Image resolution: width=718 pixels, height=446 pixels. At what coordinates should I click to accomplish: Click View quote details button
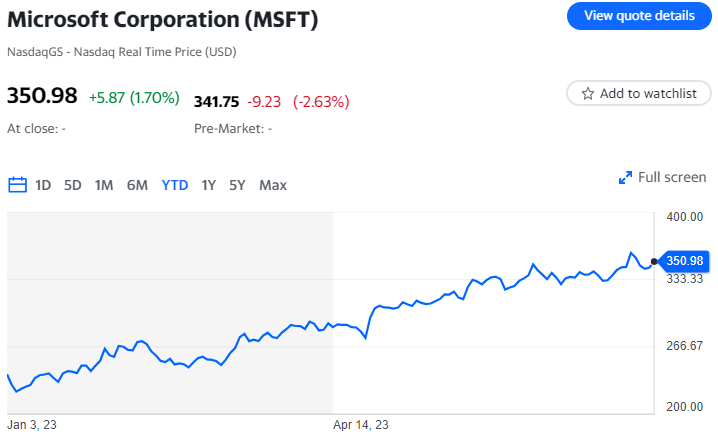coord(639,16)
